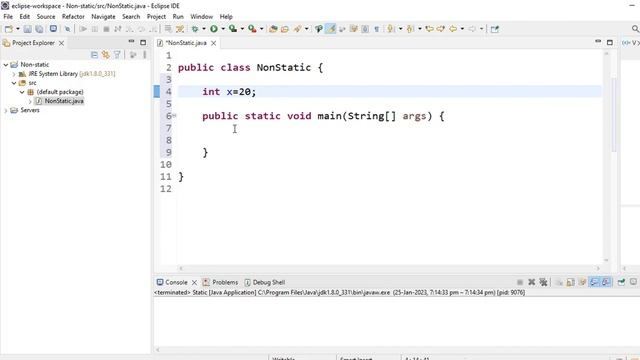Close the Console view tab
This screenshot has height=360, width=640.
coord(195,282)
